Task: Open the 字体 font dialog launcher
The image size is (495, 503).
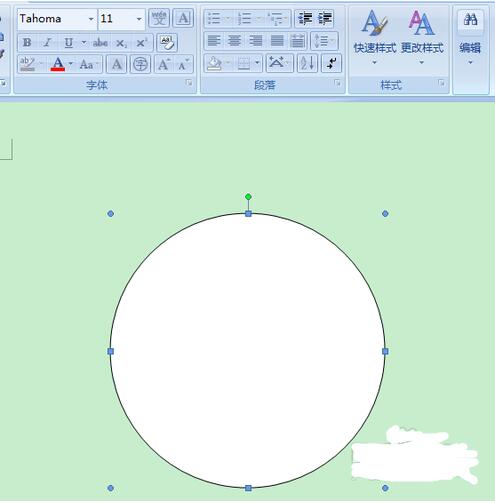Action: click(189, 83)
